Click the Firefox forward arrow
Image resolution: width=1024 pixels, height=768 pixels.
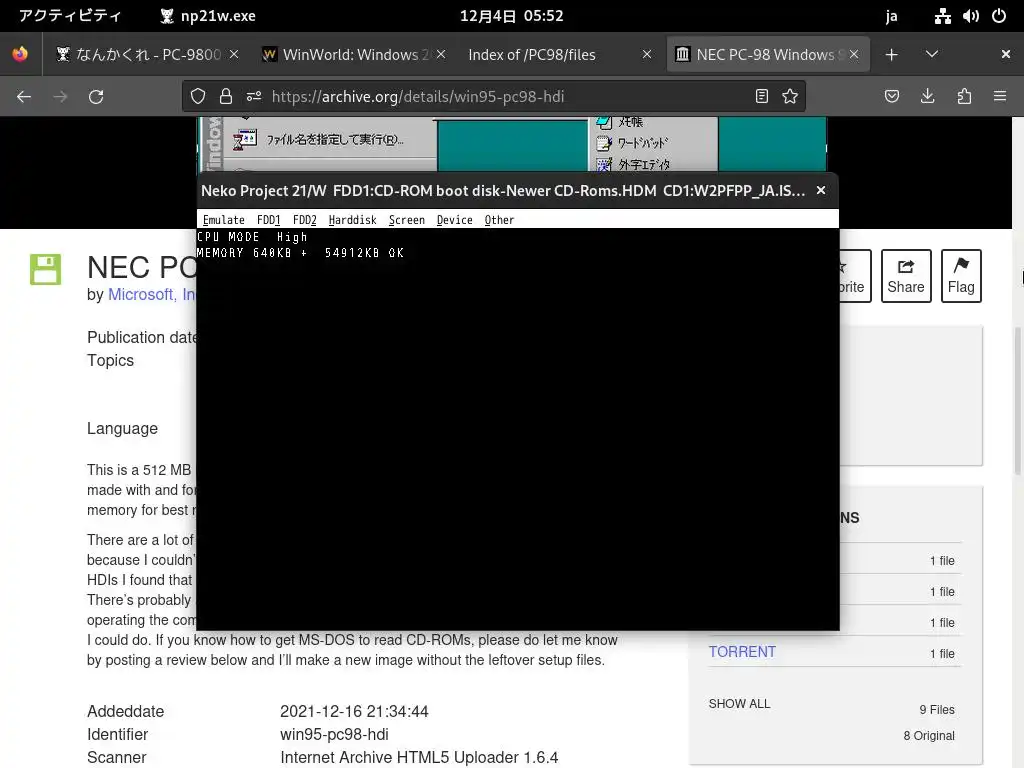60,97
